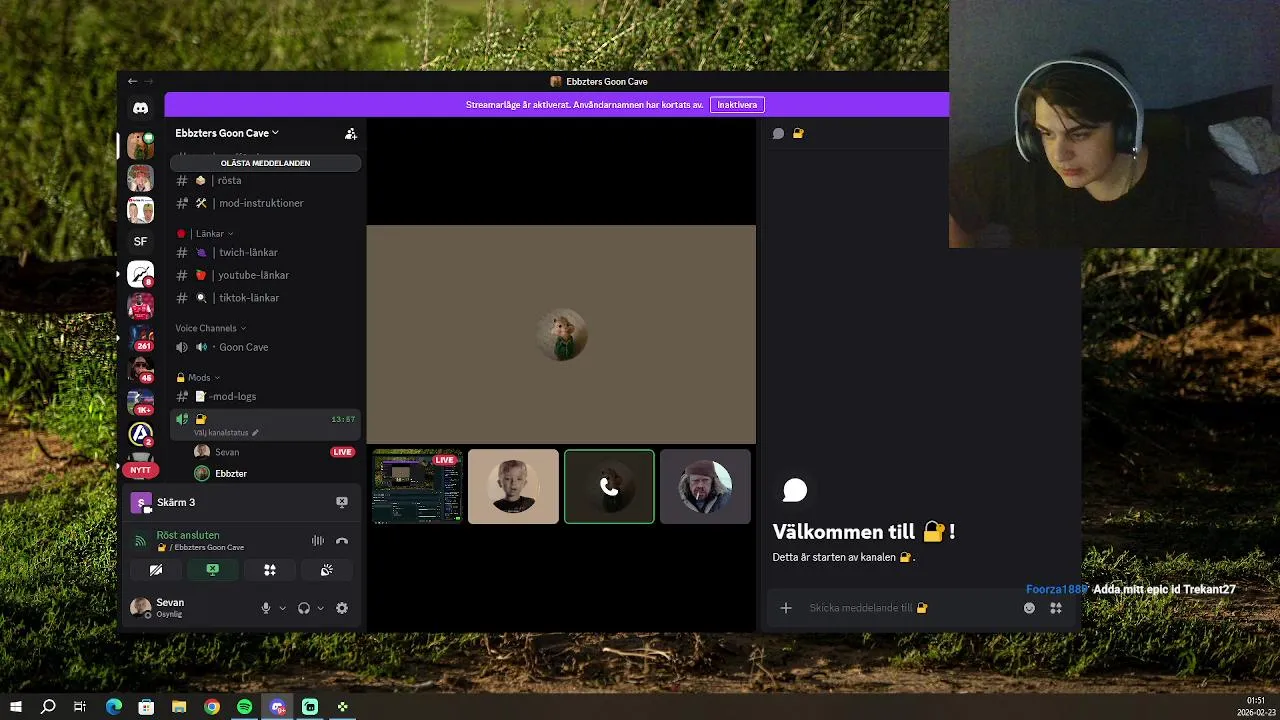Toggle noise suppression waveform icon
1280x720 pixels.
pyautogui.click(x=318, y=541)
